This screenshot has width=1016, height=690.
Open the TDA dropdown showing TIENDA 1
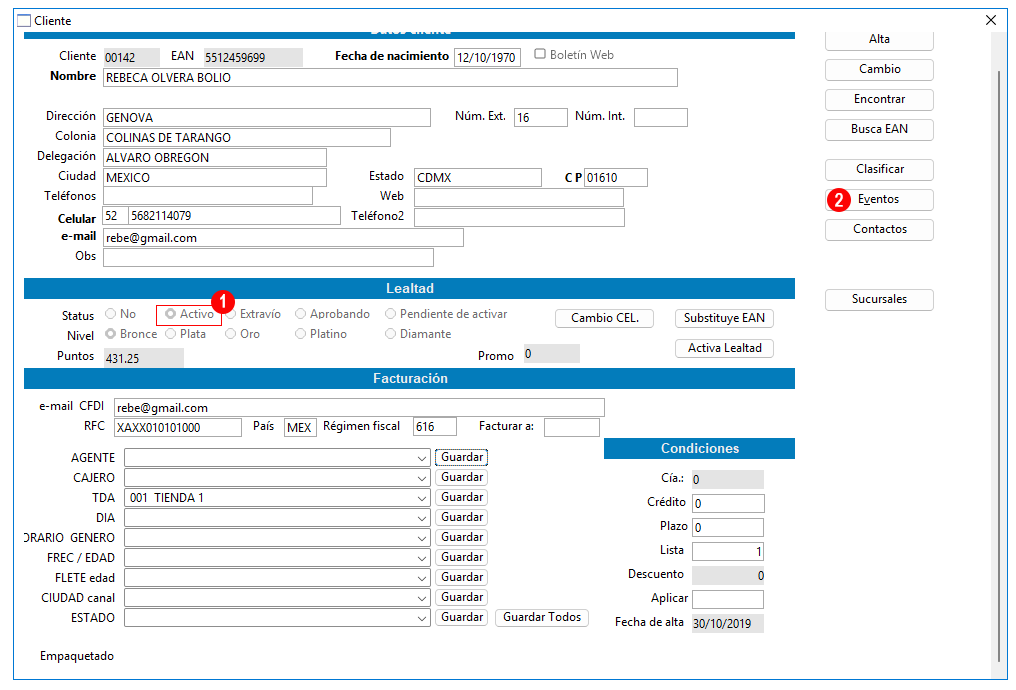click(422, 498)
